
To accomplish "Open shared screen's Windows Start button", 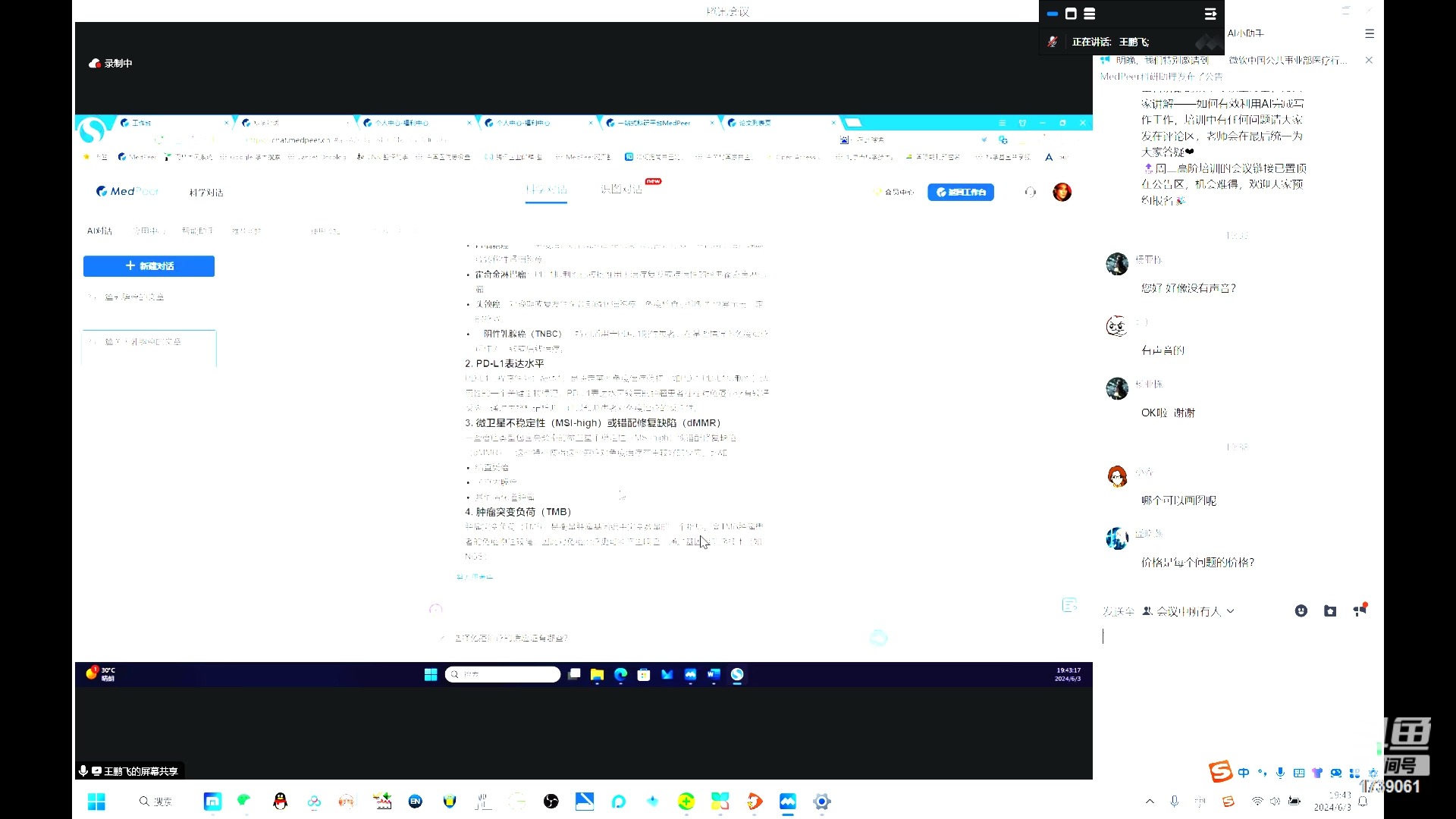I will click(x=431, y=675).
